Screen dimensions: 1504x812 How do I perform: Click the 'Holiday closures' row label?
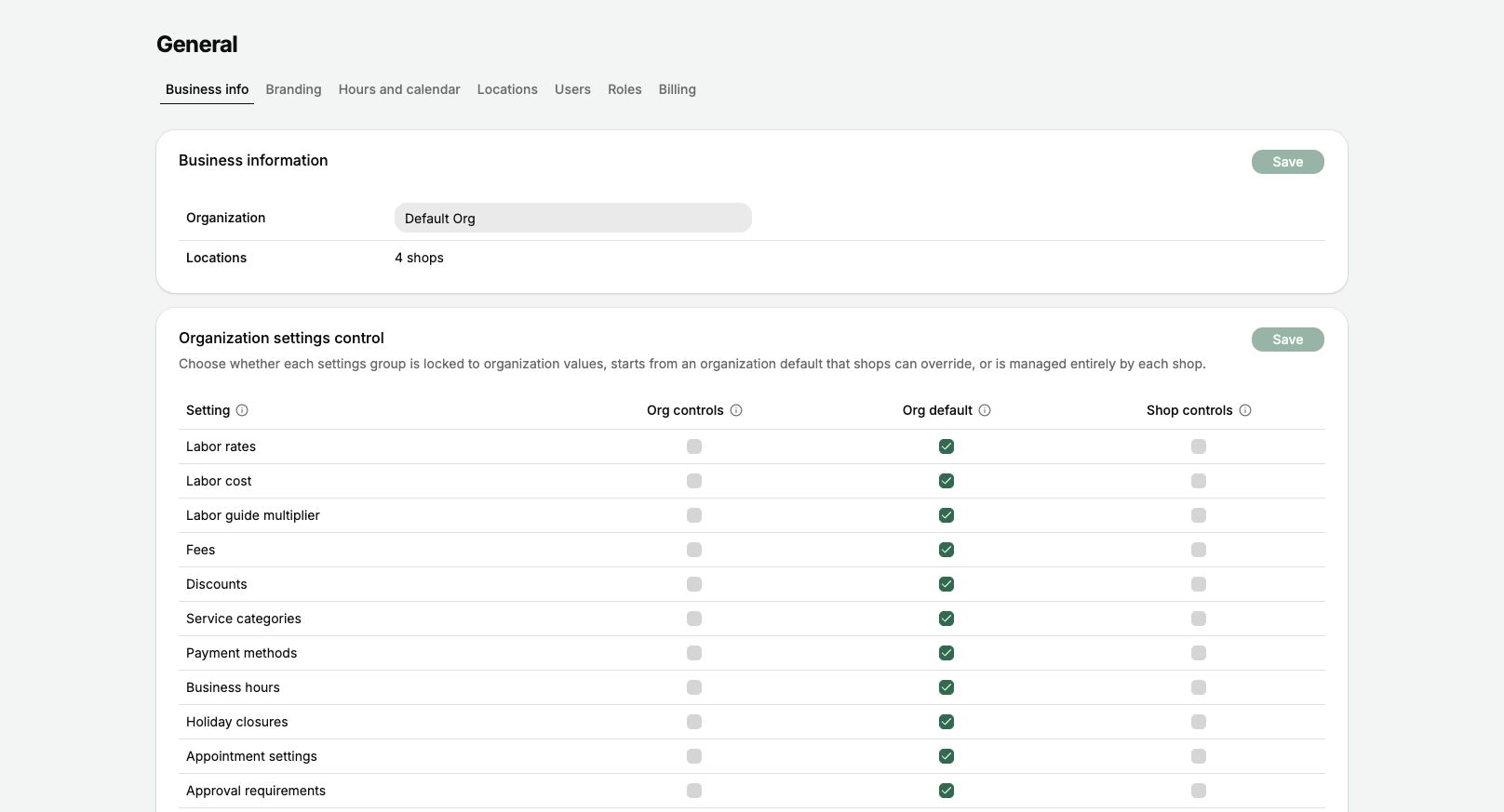click(237, 722)
